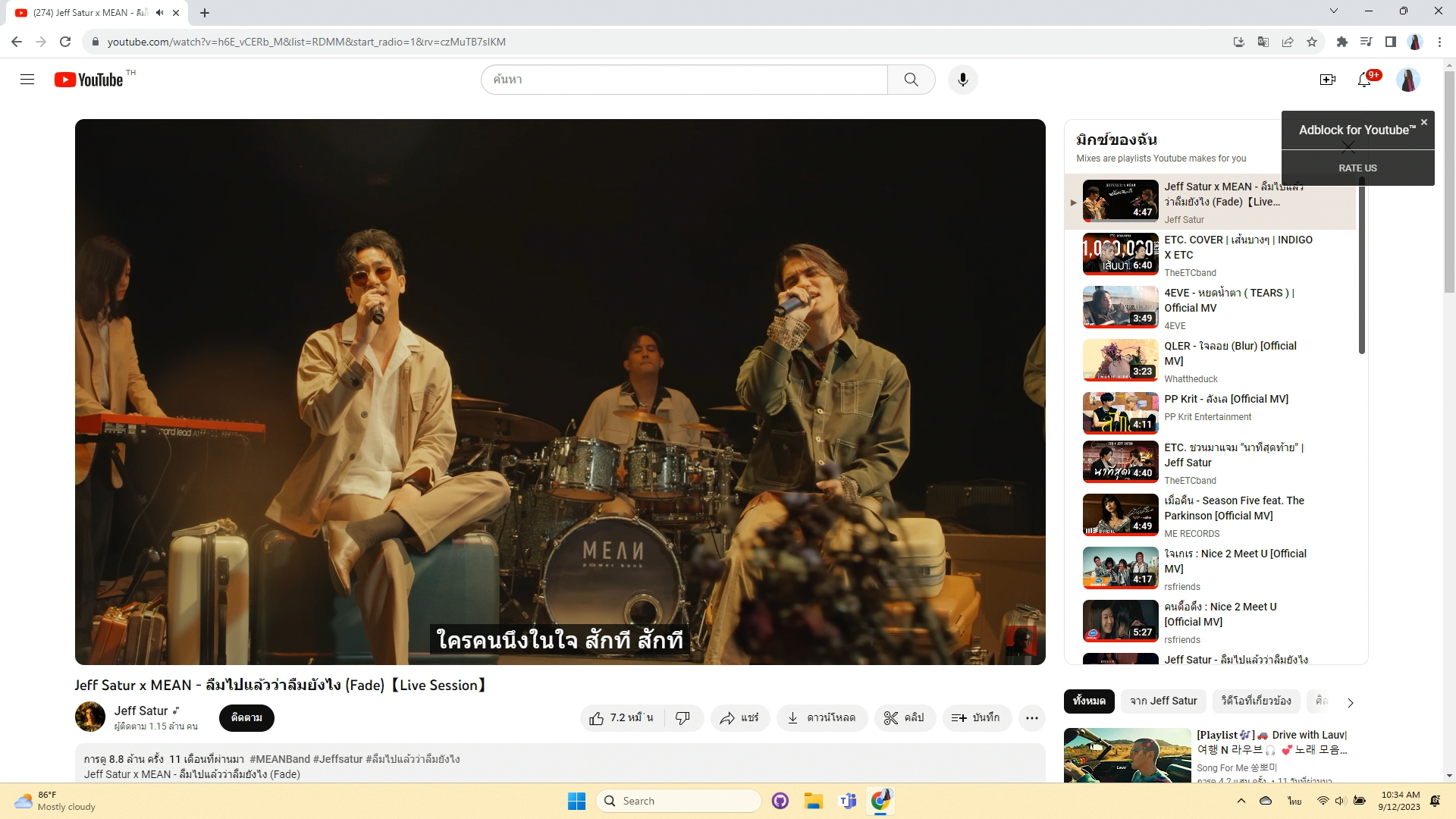Reload the page
1456x819 pixels.
click(x=65, y=42)
